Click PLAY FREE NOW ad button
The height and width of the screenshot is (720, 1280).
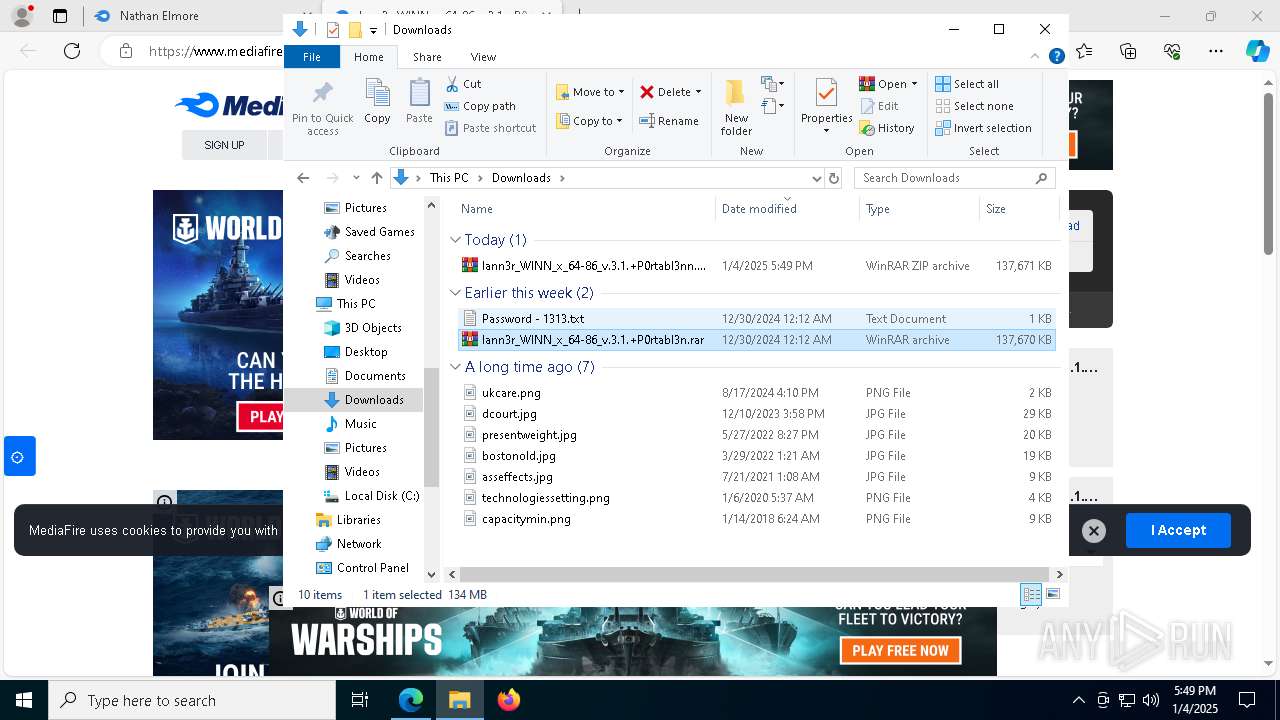(900, 650)
